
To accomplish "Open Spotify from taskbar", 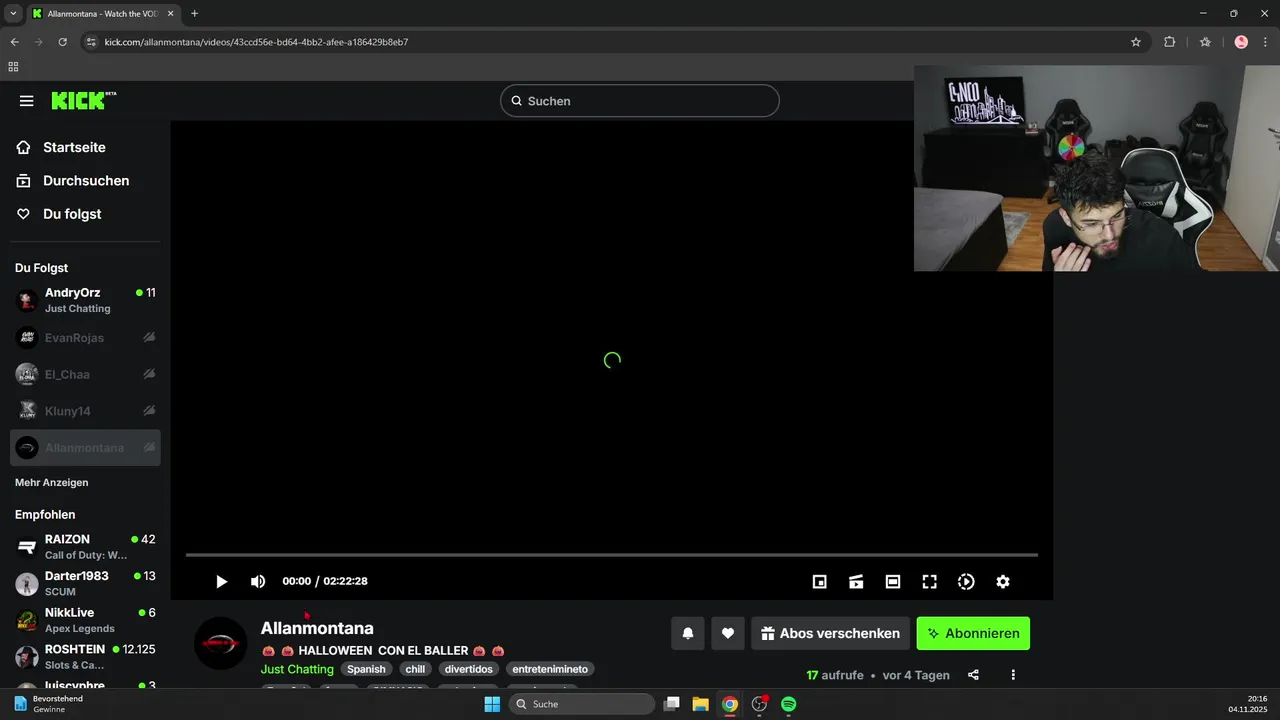I will (x=789, y=704).
